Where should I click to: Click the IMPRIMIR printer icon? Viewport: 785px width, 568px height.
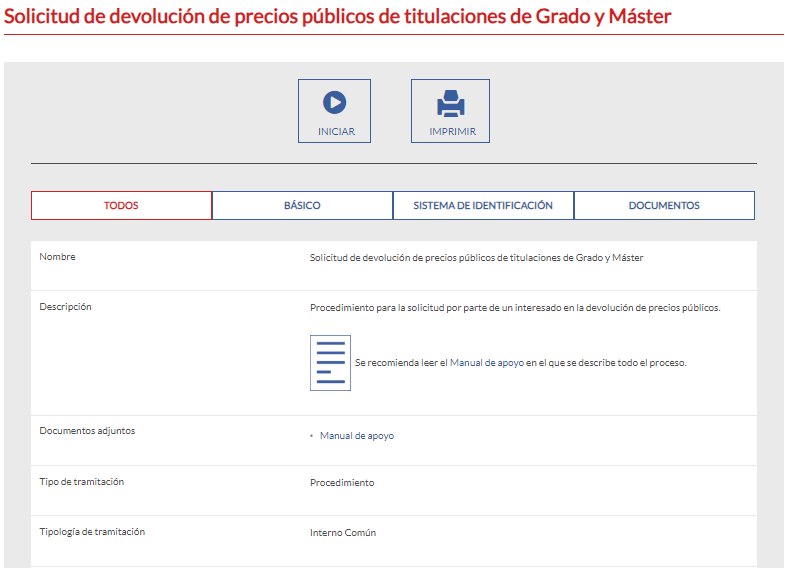(451, 103)
